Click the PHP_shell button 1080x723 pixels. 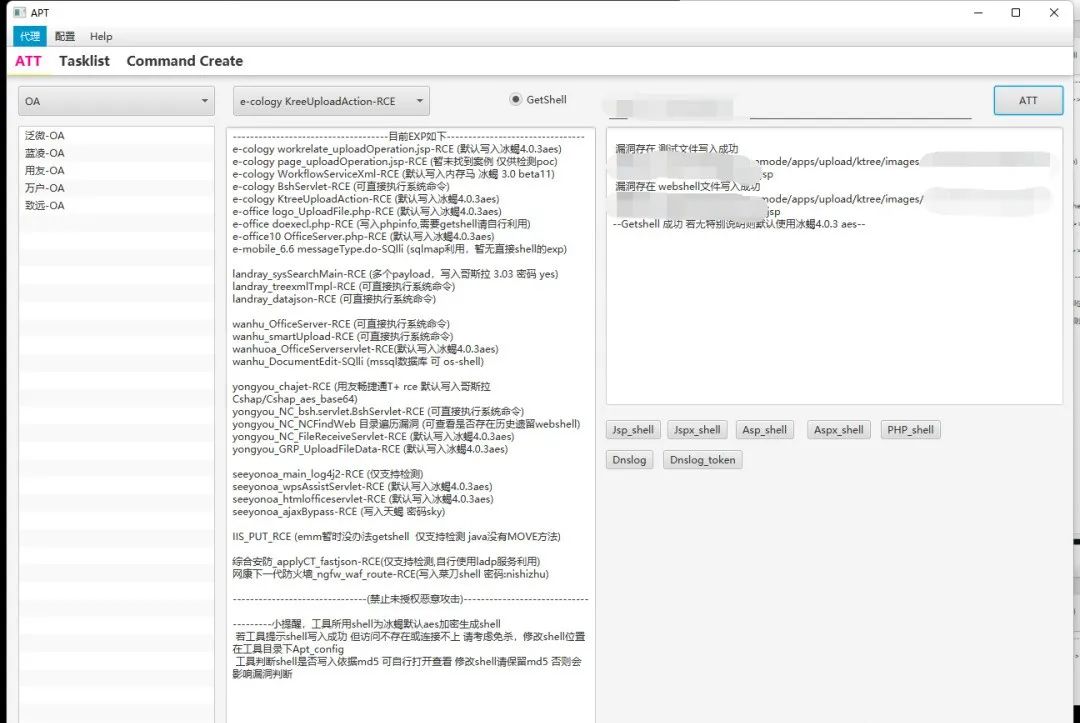point(911,430)
